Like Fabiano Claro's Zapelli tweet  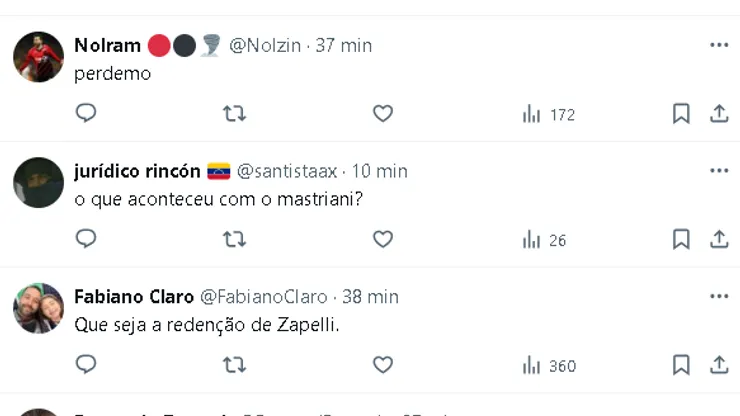(383, 365)
